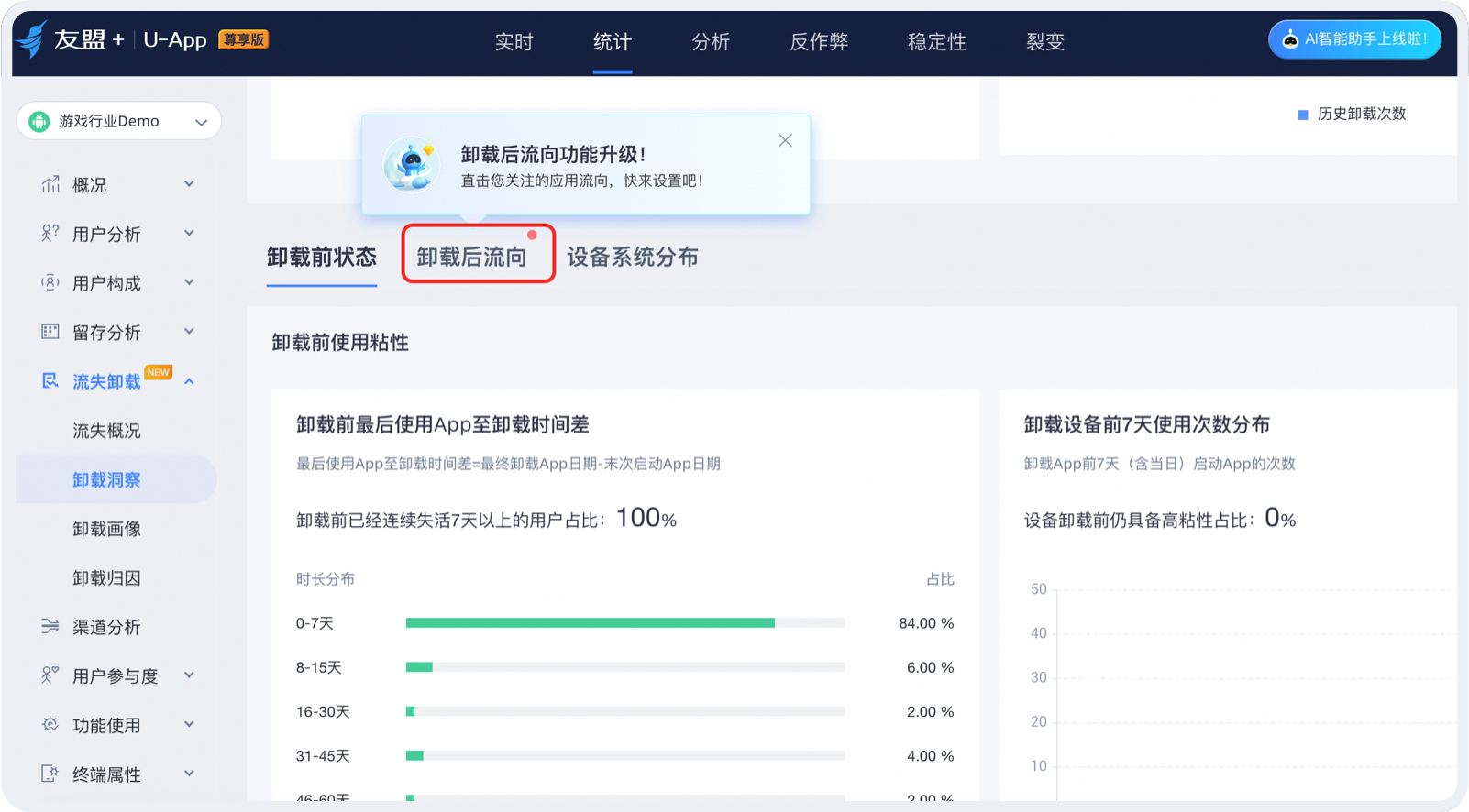Click the 留存分析 sidebar icon
Image resolution: width=1469 pixels, height=812 pixels.
tap(50, 332)
